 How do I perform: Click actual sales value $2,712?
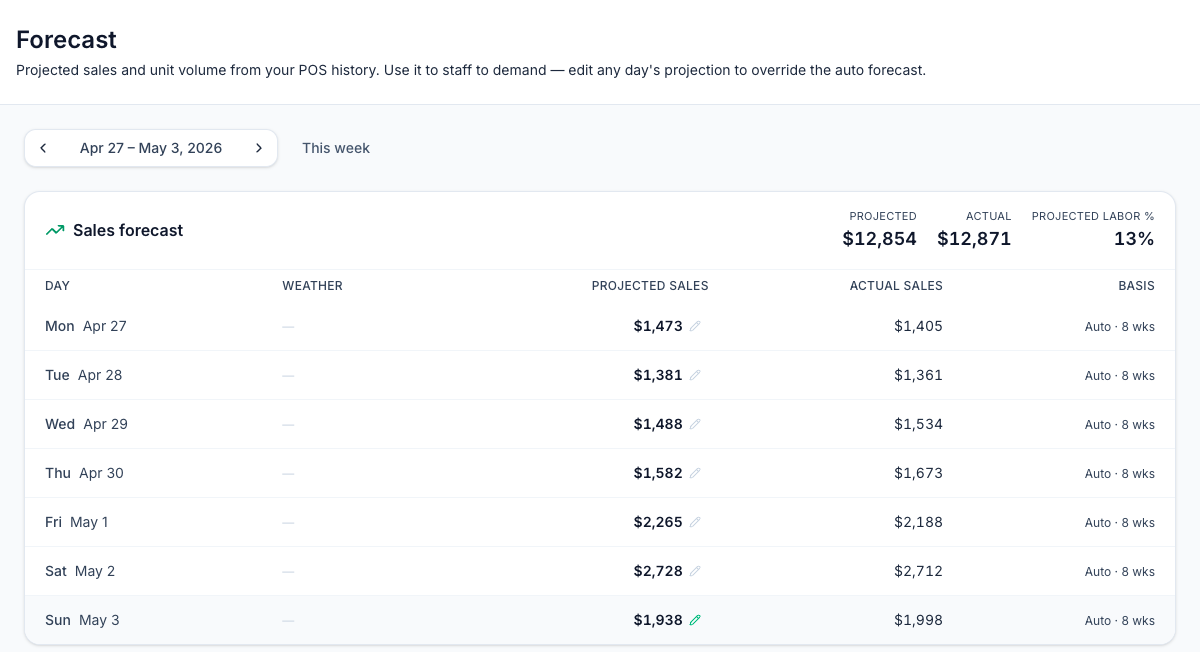click(x=918, y=571)
